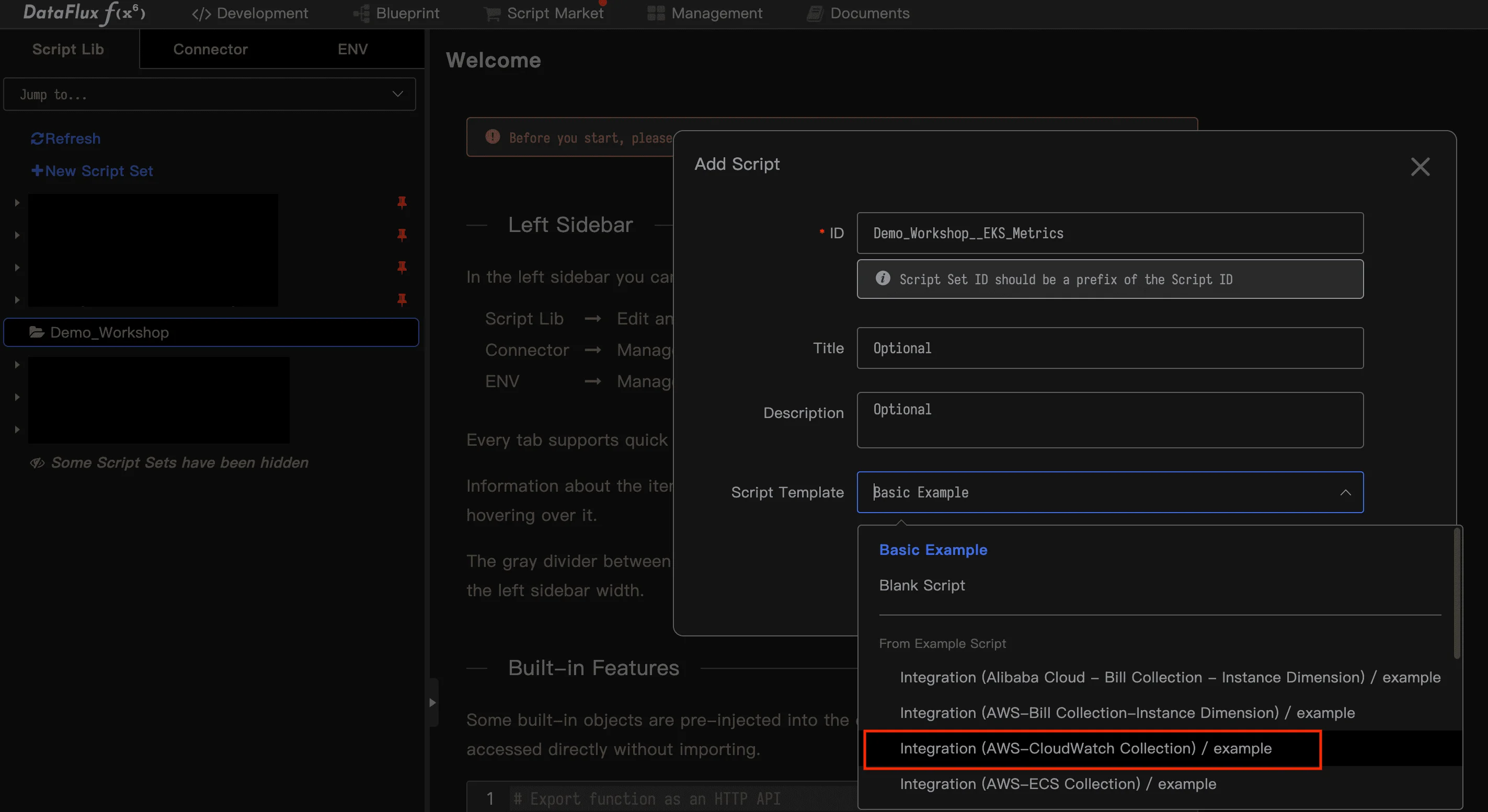Click the info icon in Script ID hint
This screenshot has height=812, width=1488.
coord(883,279)
